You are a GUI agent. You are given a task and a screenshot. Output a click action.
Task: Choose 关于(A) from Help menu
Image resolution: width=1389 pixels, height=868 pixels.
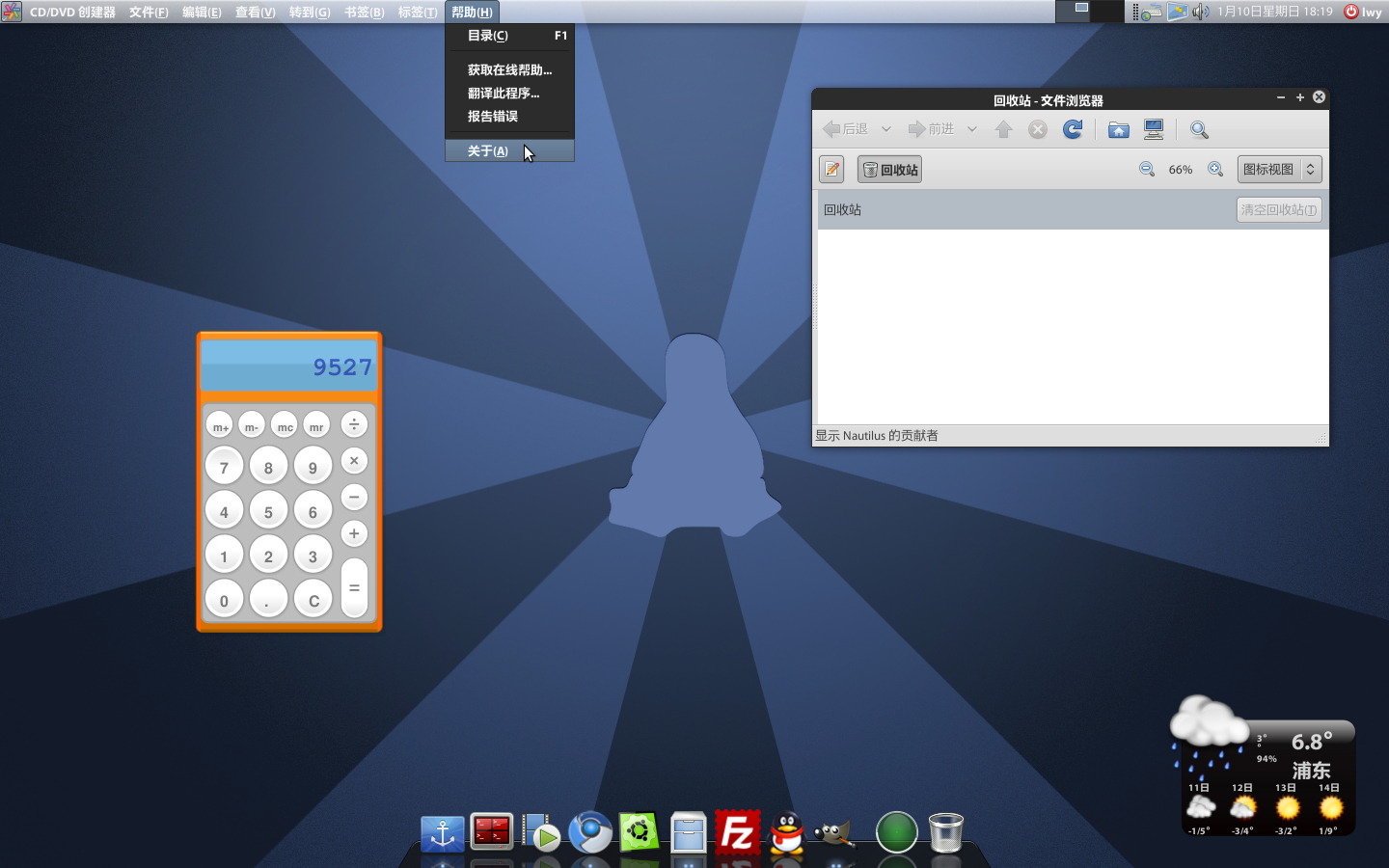(510, 151)
